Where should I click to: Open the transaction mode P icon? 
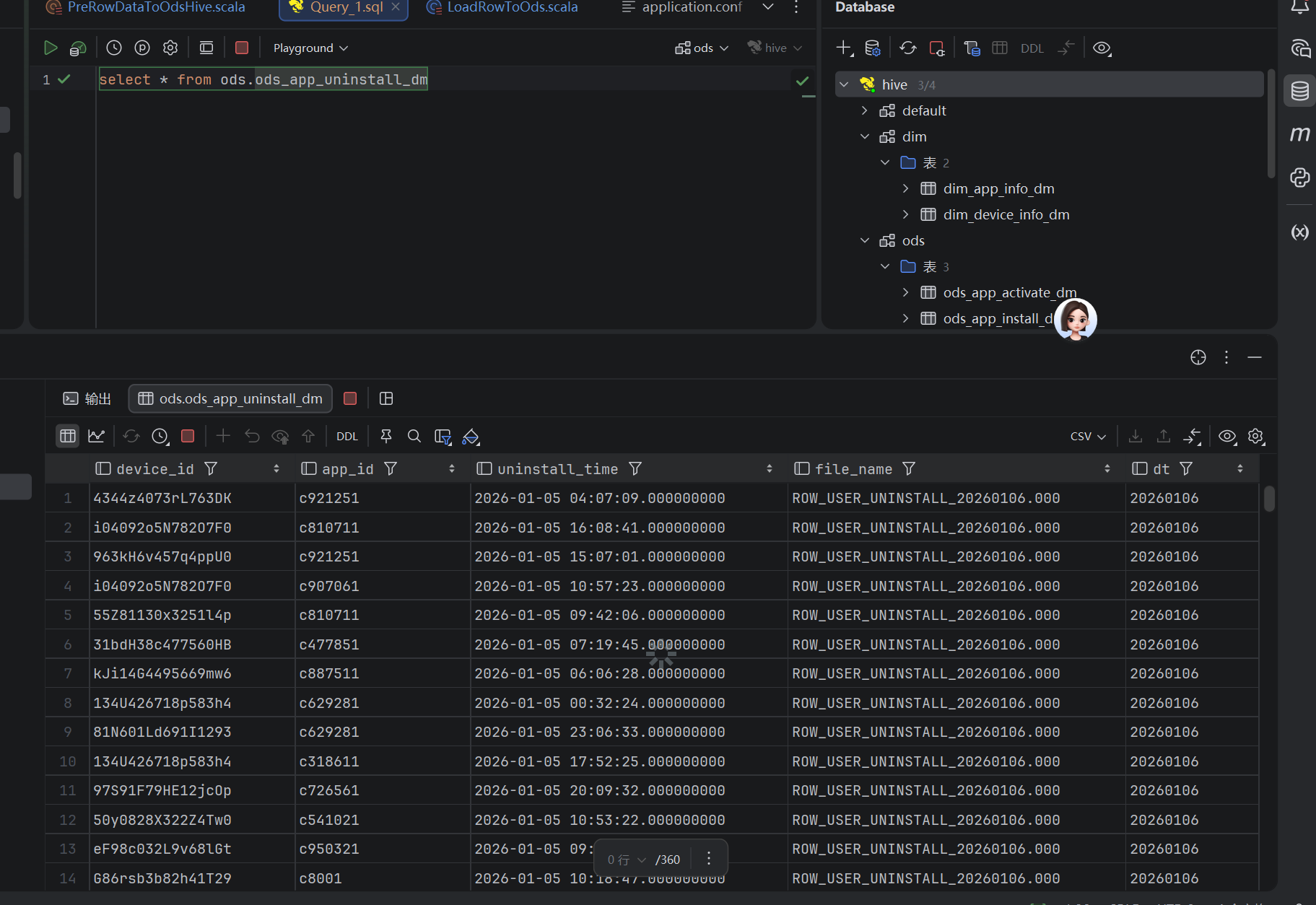tap(142, 48)
